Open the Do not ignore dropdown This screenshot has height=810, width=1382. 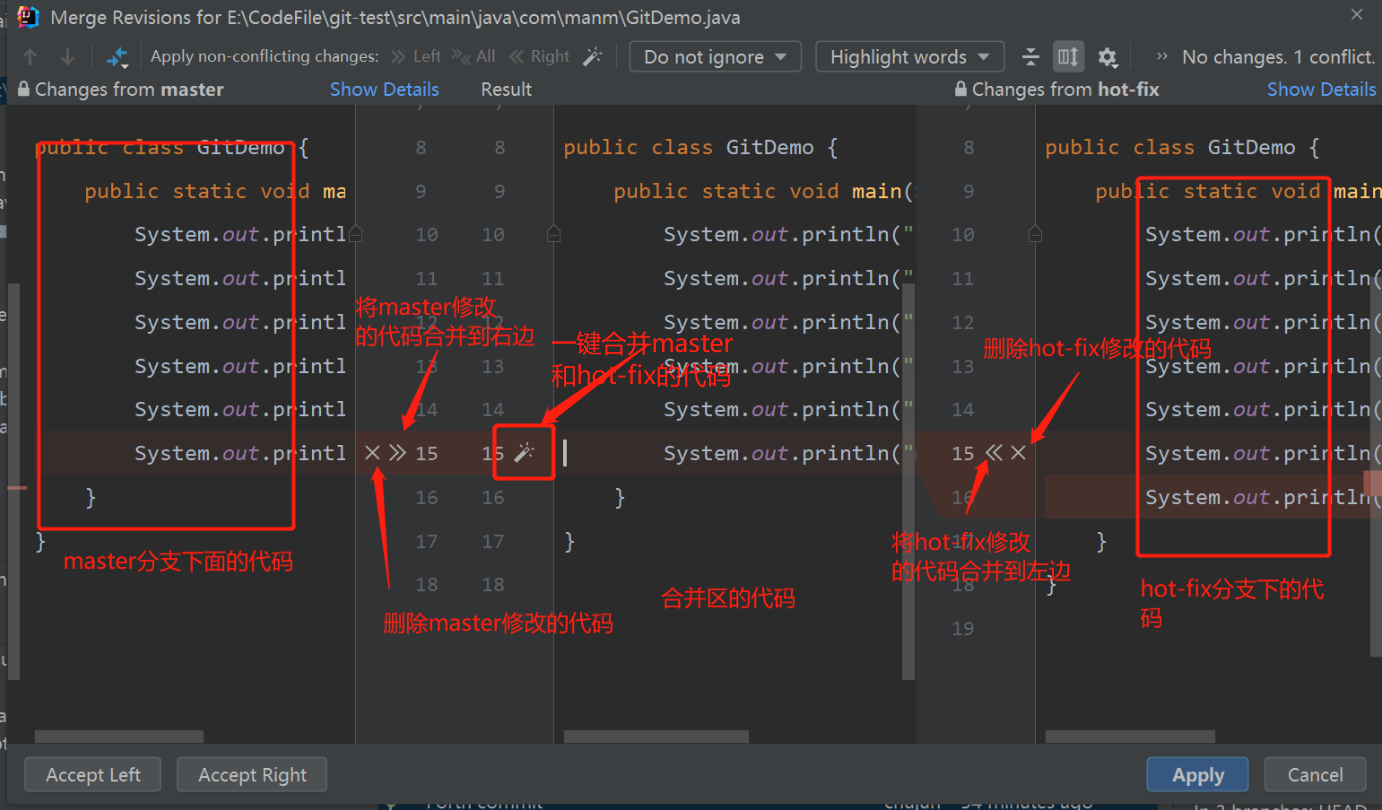click(715, 57)
